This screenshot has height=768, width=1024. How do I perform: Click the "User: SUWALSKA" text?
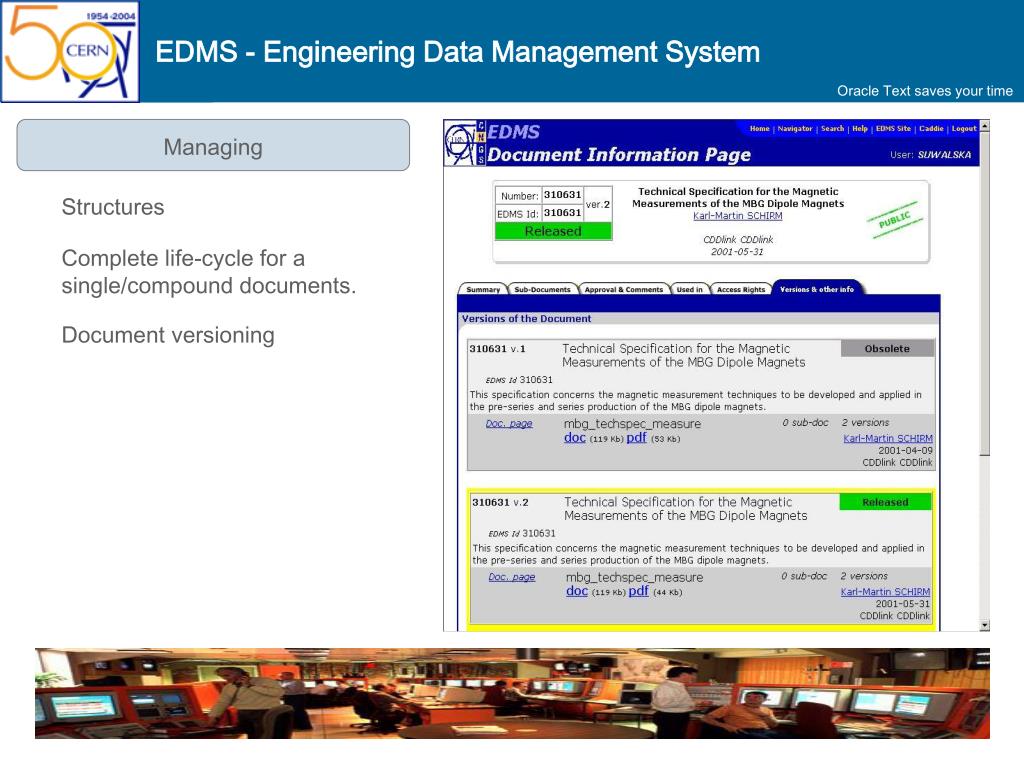tap(930, 155)
